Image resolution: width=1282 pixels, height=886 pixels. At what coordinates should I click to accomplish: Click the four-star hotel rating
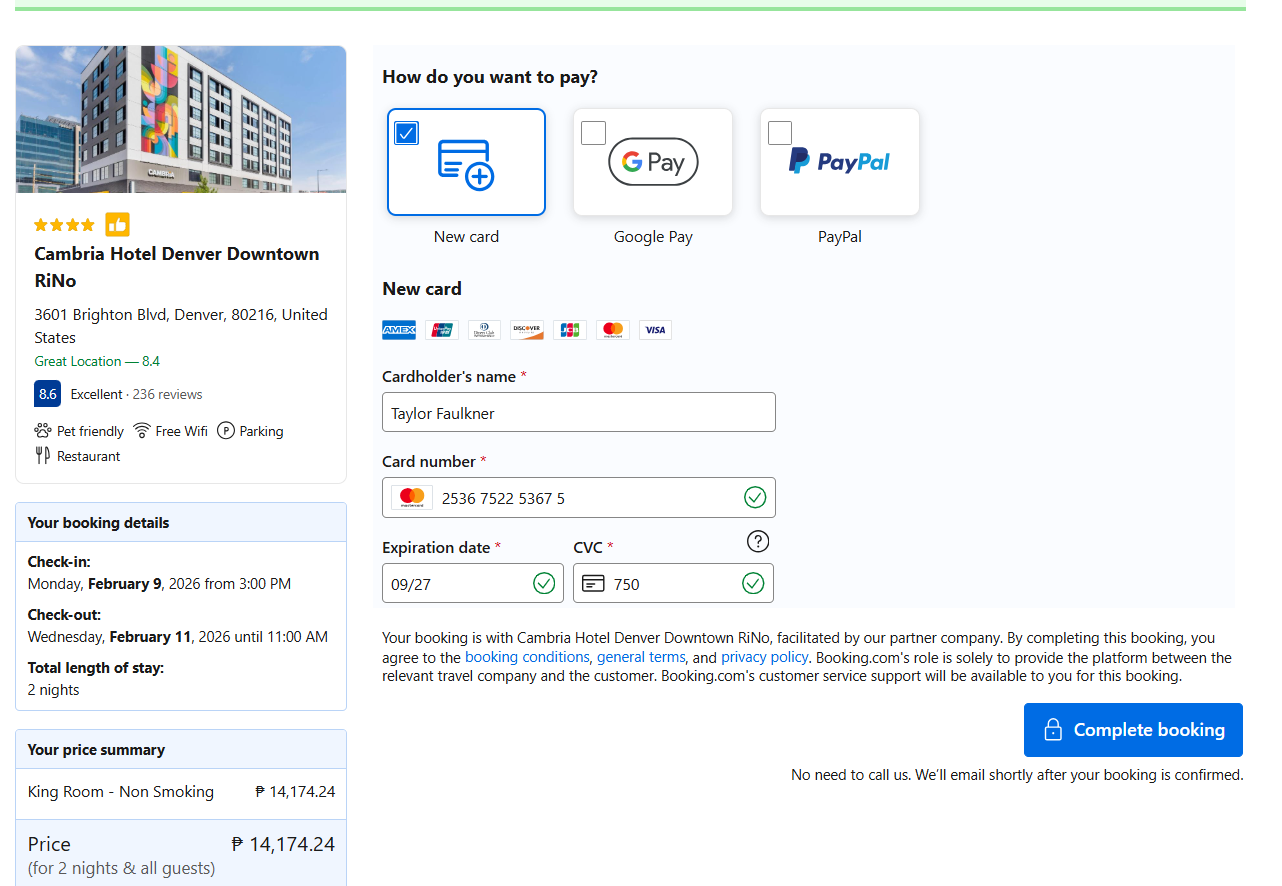[65, 225]
